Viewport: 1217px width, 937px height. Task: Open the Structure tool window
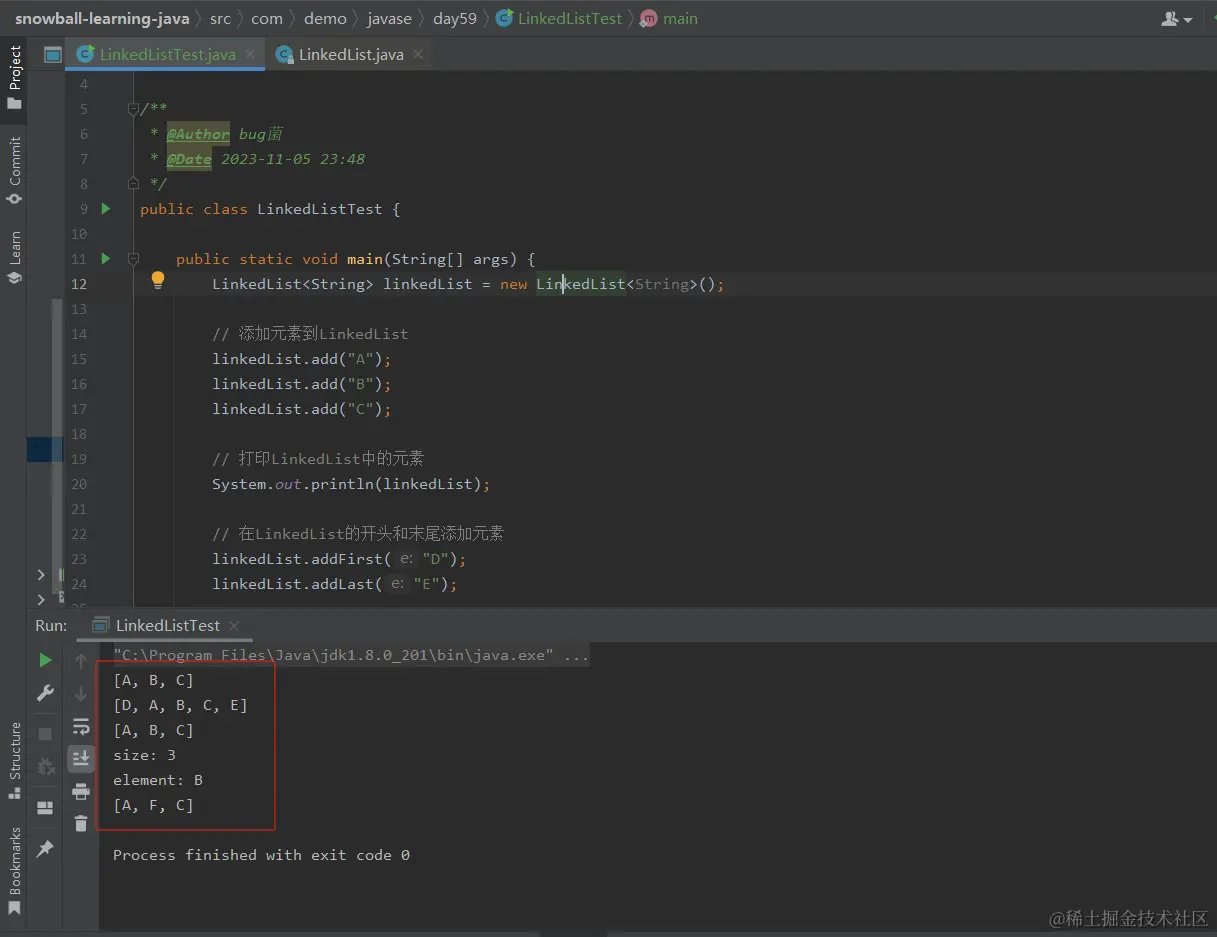[x=14, y=760]
